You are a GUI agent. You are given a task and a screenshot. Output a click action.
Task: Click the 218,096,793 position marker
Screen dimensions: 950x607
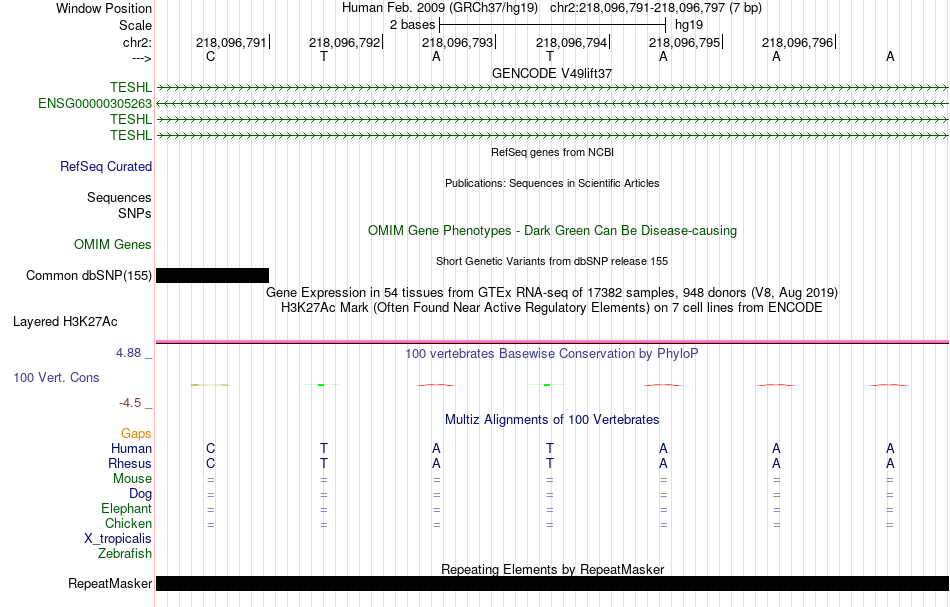457,42
